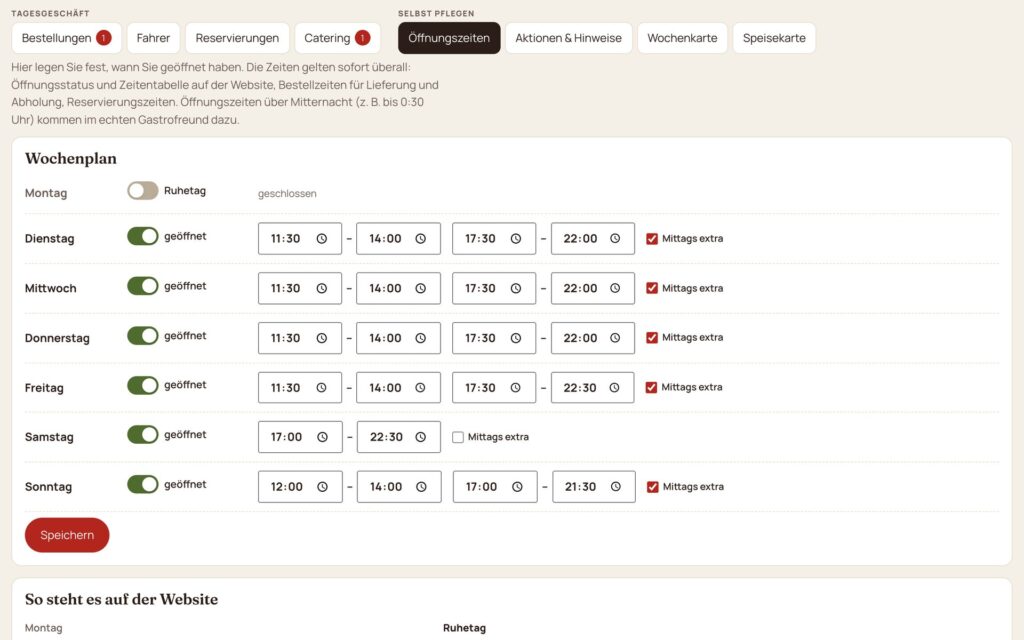
Task: Turn off the Donnerstag geöffnet switch
Action: click(142, 336)
